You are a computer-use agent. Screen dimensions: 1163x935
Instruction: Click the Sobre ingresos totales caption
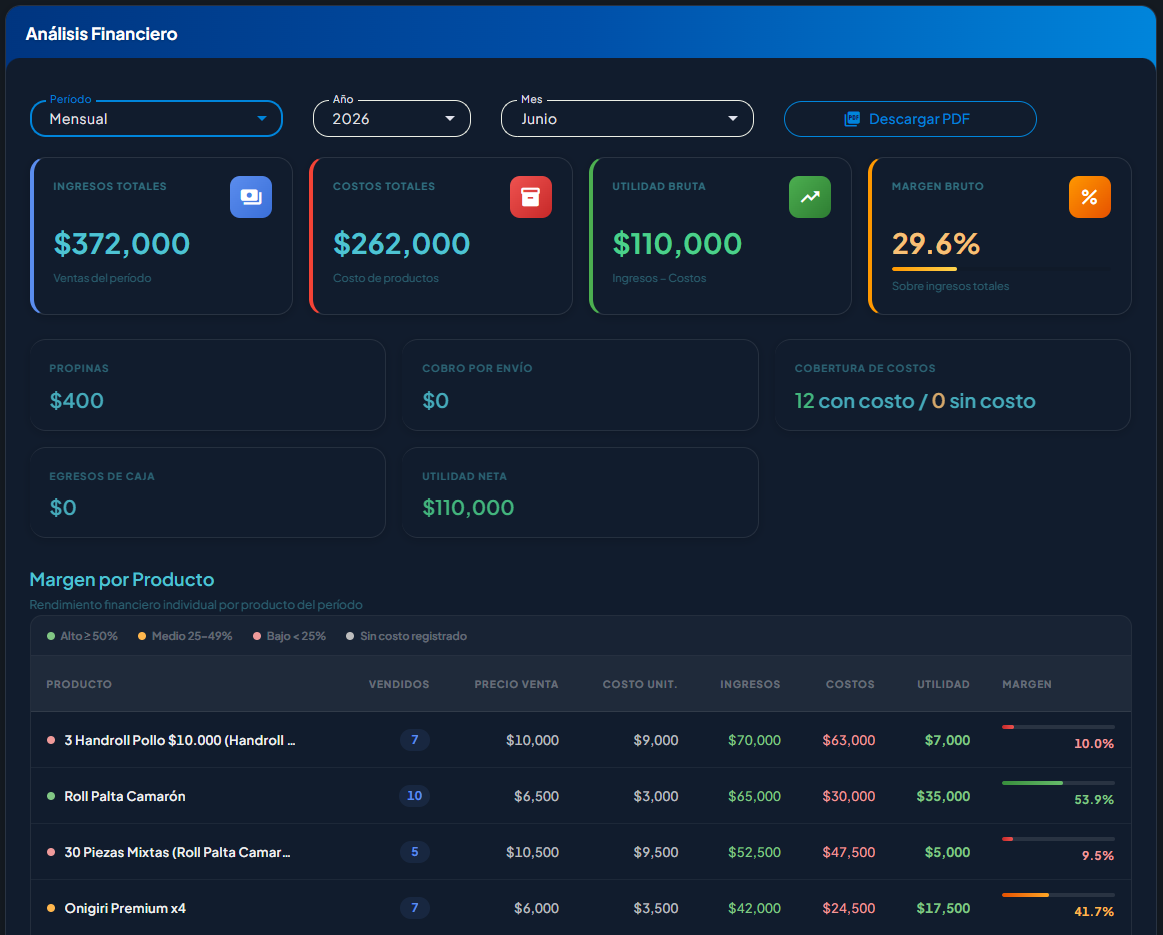(950, 286)
